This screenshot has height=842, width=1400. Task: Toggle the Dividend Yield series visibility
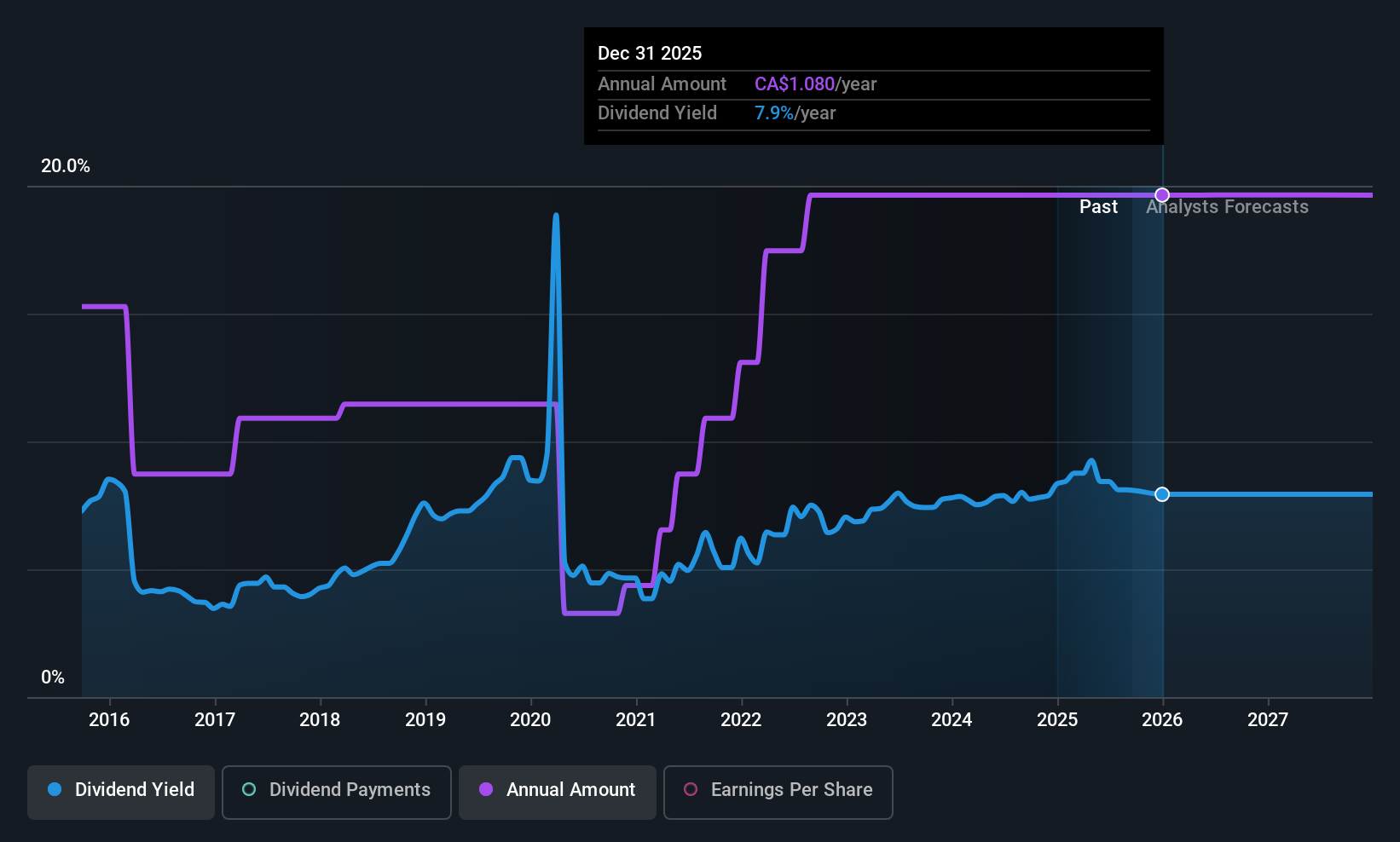[x=120, y=790]
